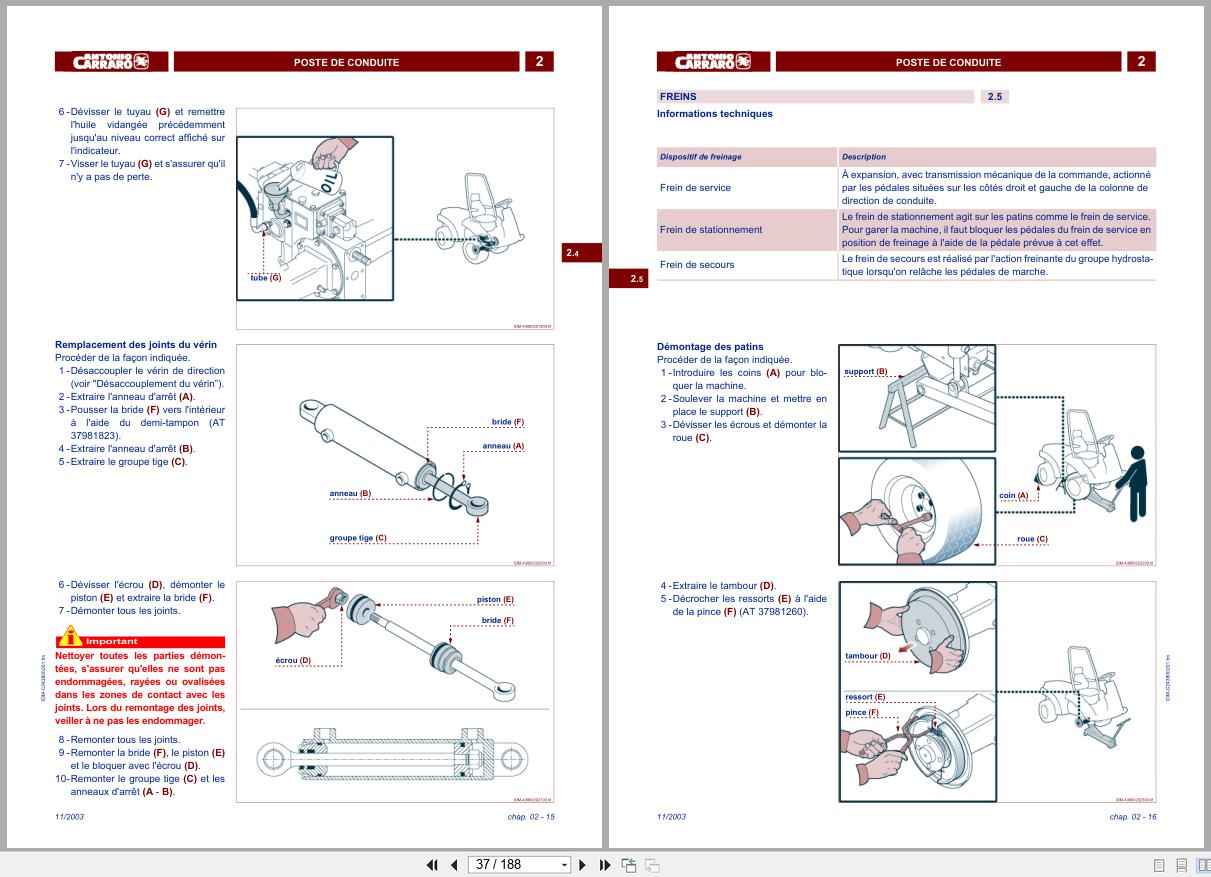1211x877 pixels.
Task: Click the wheel nut removal illustration
Action: coord(917,510)
